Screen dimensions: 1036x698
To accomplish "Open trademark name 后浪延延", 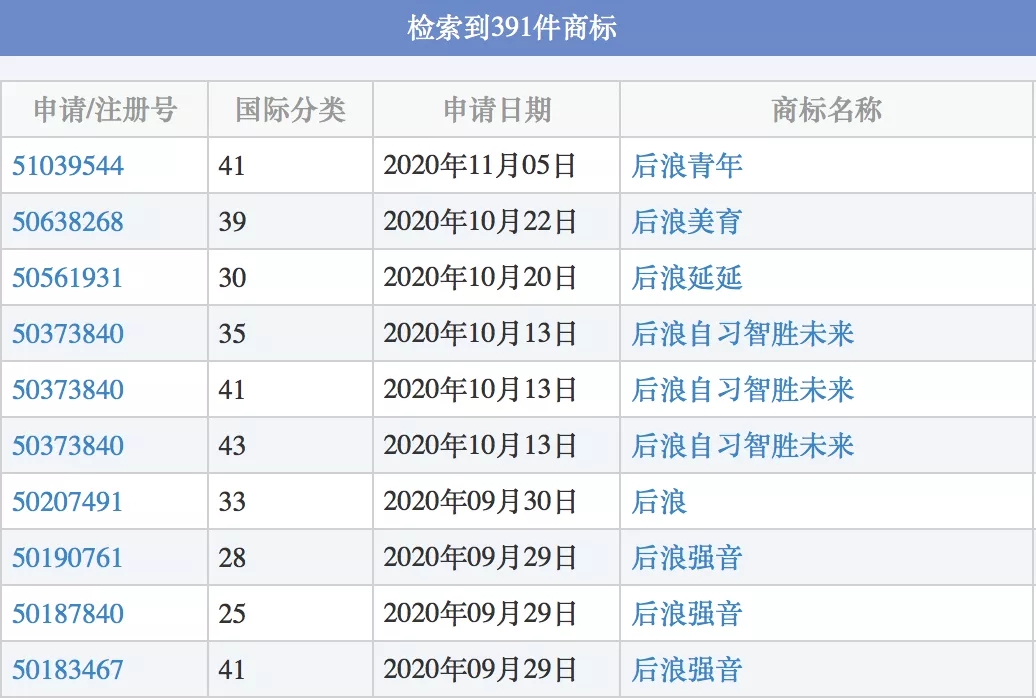I will tap(686, 278).
